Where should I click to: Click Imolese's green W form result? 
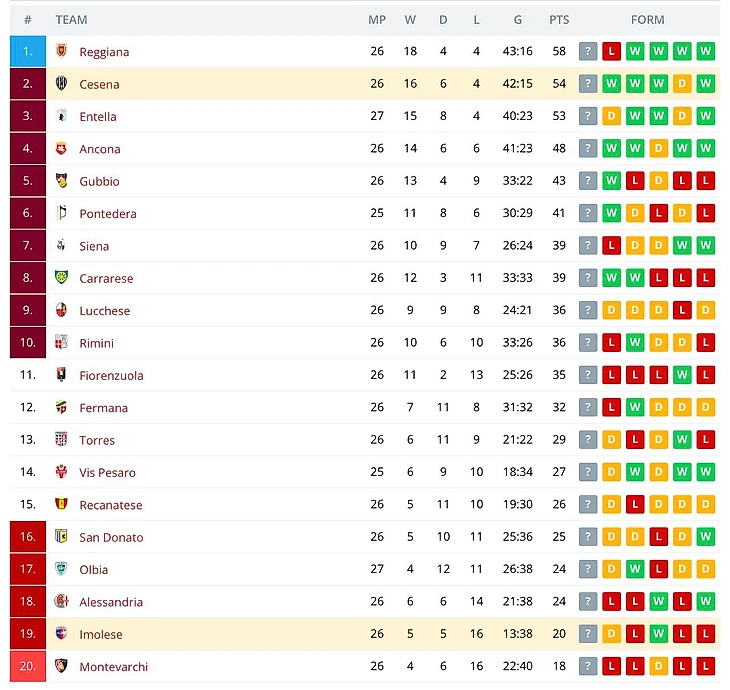coord(658,634)
